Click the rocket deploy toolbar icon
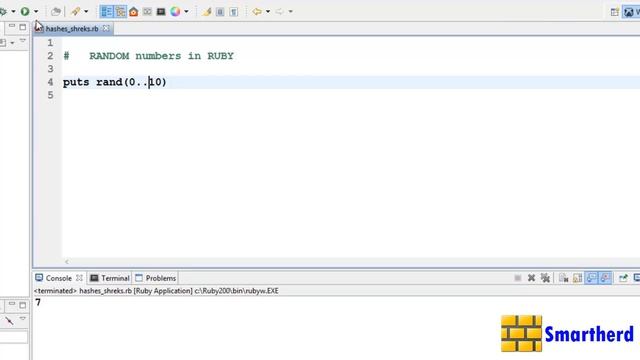The image size is (640, 360). [x=76, y=11]
